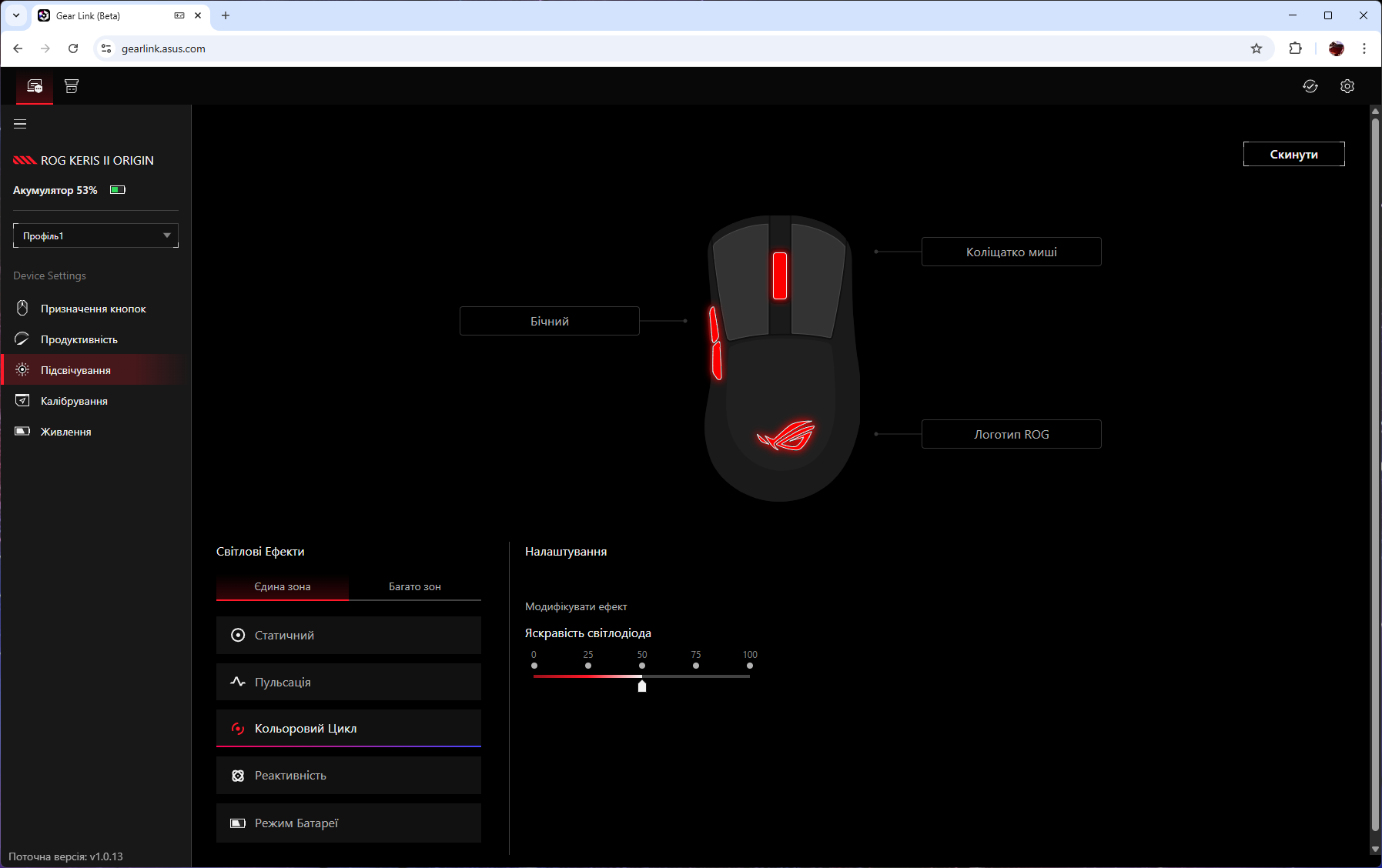Switch to the Багато зон tab
The width and height of the screenshot is (1382, 868).
[415, 586]
